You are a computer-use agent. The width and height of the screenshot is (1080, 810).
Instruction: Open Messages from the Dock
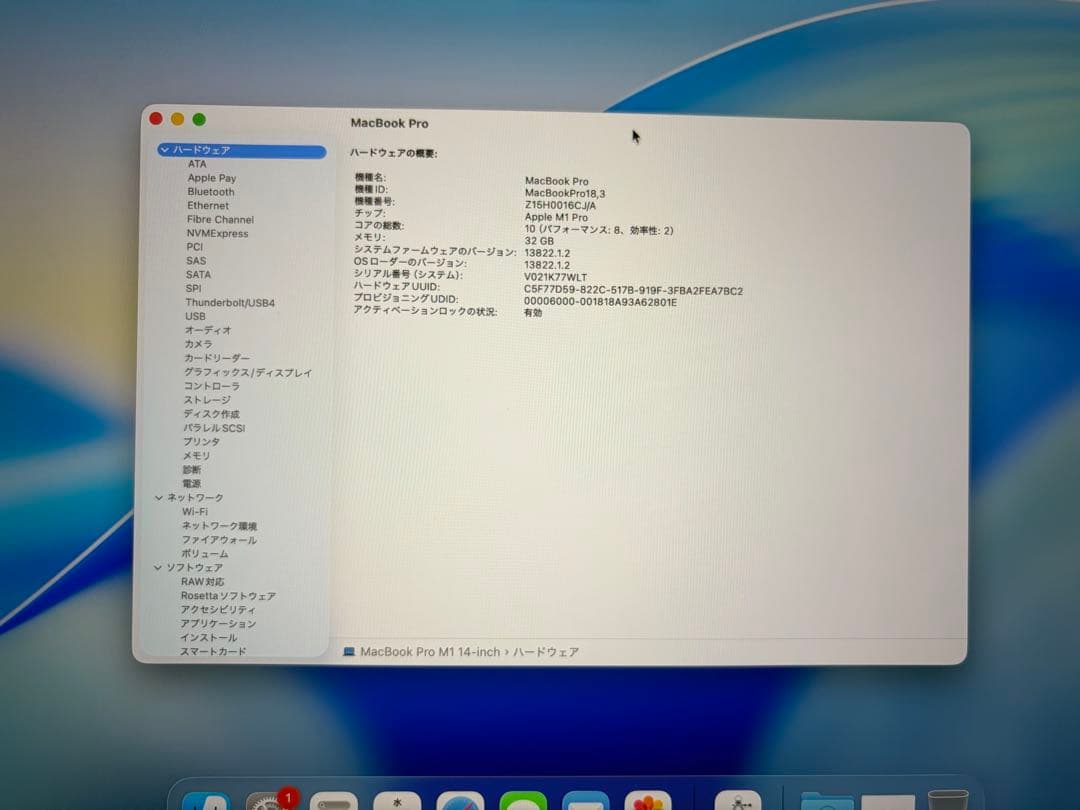(523, 802)
